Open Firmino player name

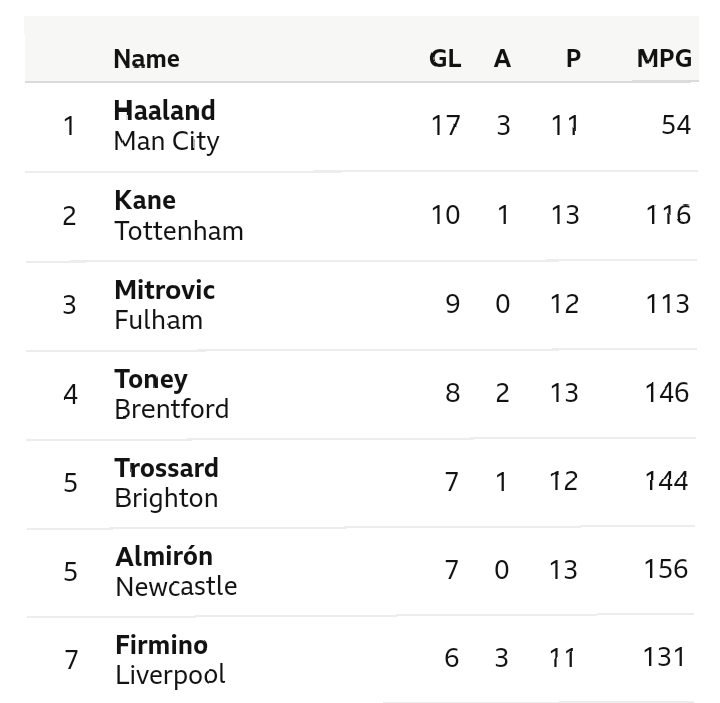coord(162,645)
